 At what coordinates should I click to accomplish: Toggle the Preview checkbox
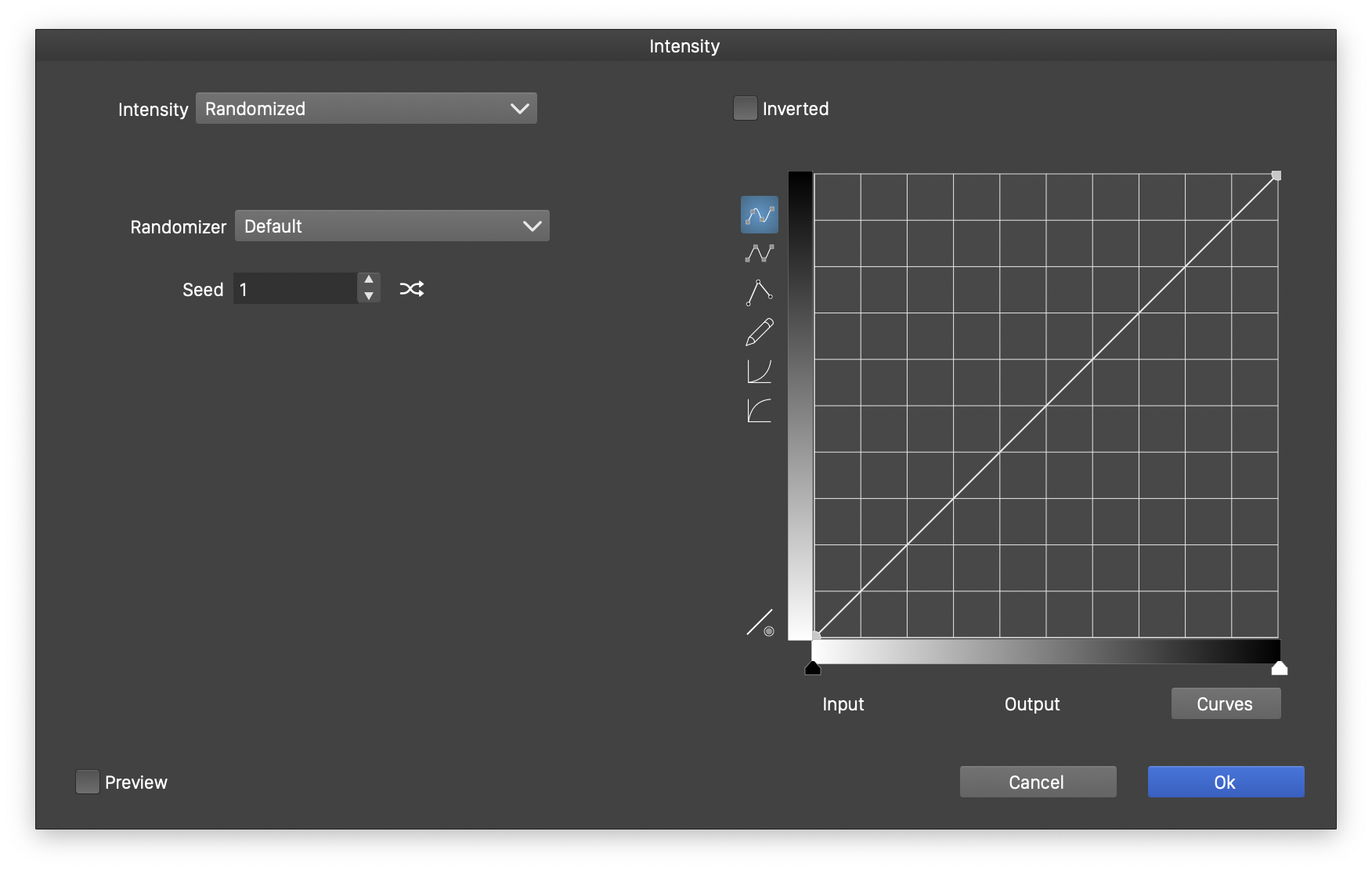click(88, 782)
